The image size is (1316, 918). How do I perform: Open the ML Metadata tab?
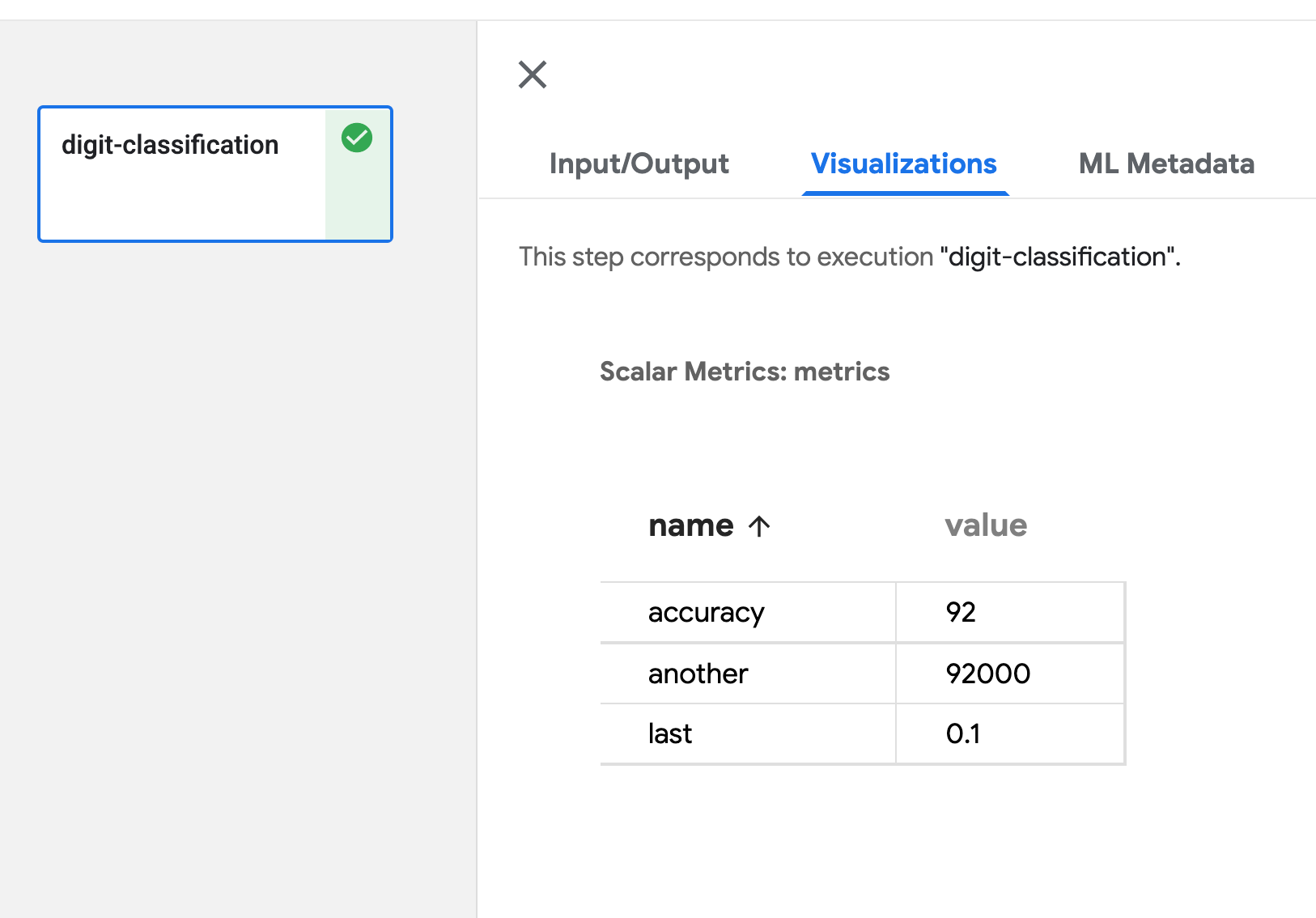[x=1166, y=164]
